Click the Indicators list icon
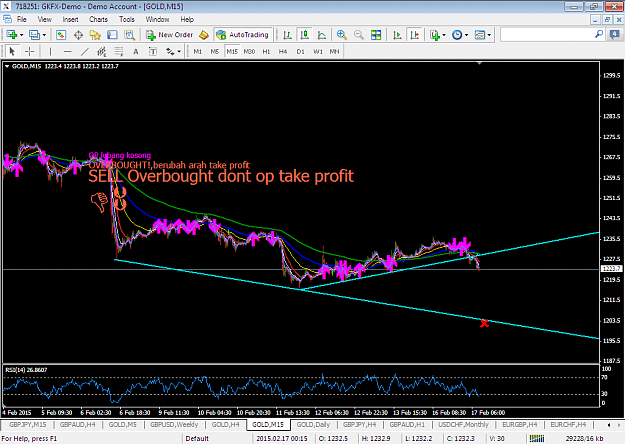The height and width of the screenshot is (444, 625). (435, 35)
